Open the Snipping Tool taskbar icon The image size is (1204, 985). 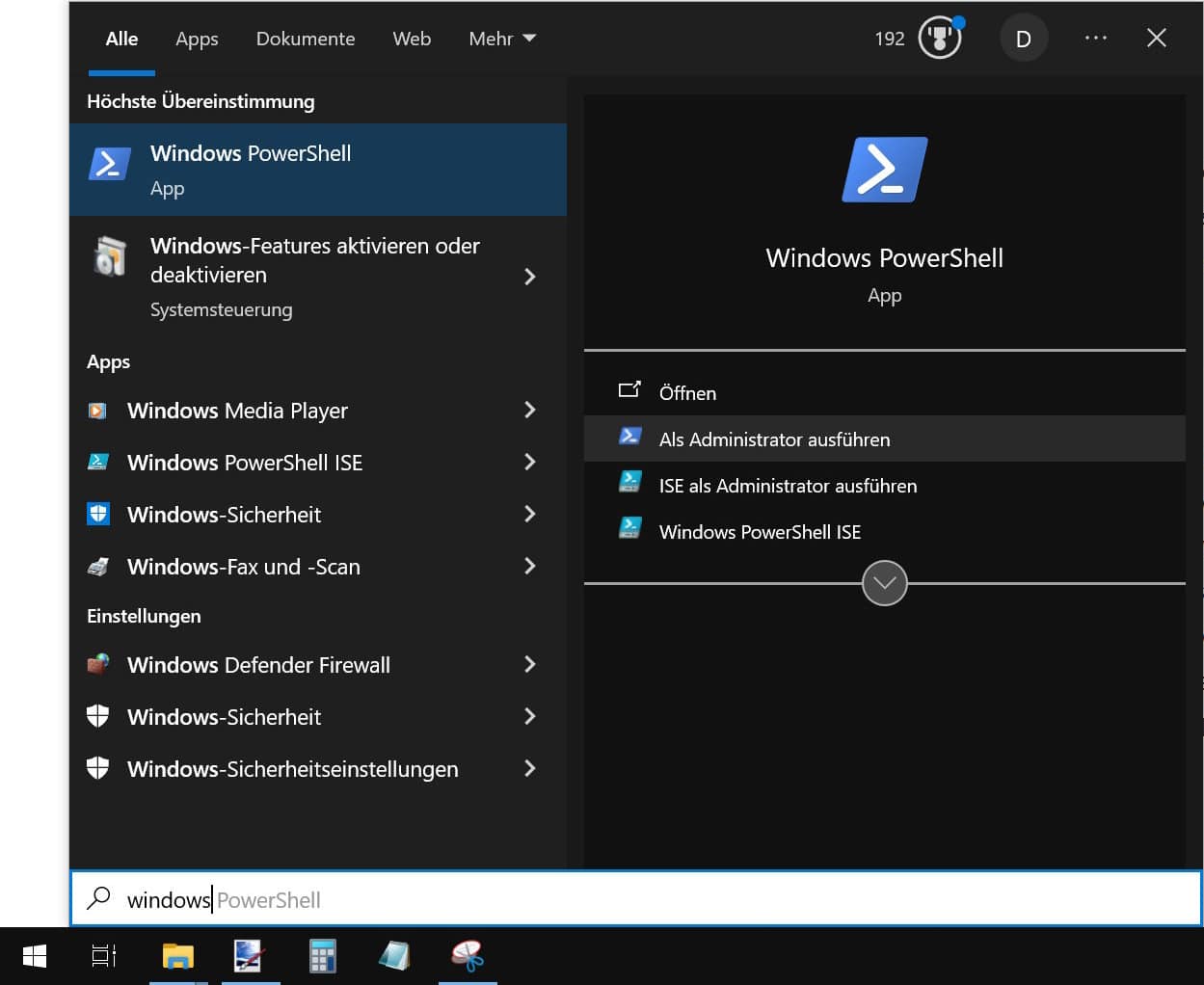point(468,956)
